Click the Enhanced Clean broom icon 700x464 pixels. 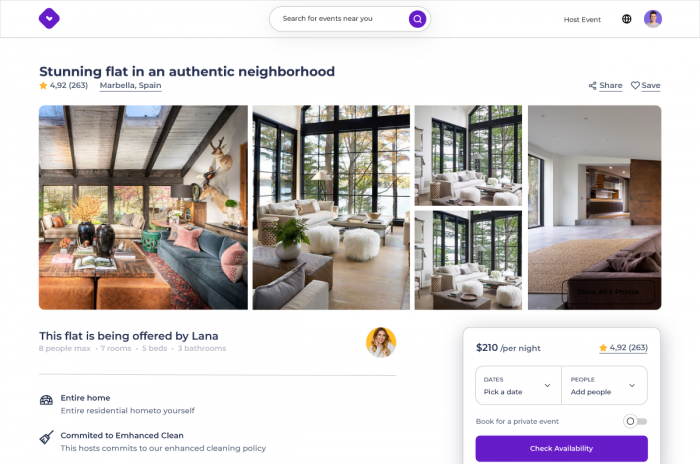tap(46, 437)
